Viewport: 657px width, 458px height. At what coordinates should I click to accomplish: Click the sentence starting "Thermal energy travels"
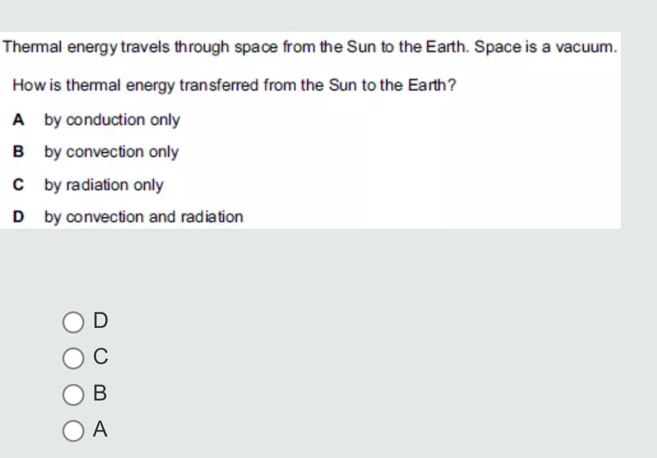(309, 47)
